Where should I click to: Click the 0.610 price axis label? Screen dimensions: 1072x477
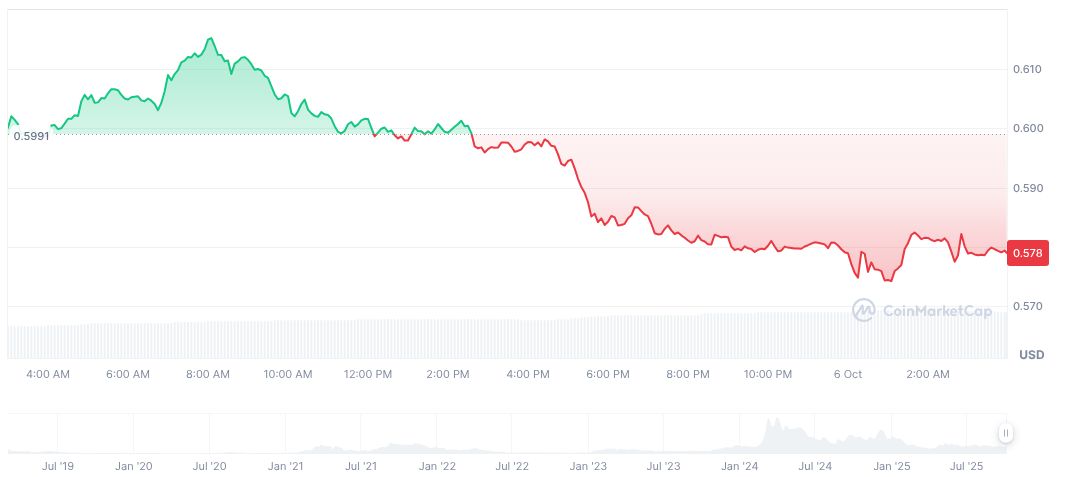1027,69
